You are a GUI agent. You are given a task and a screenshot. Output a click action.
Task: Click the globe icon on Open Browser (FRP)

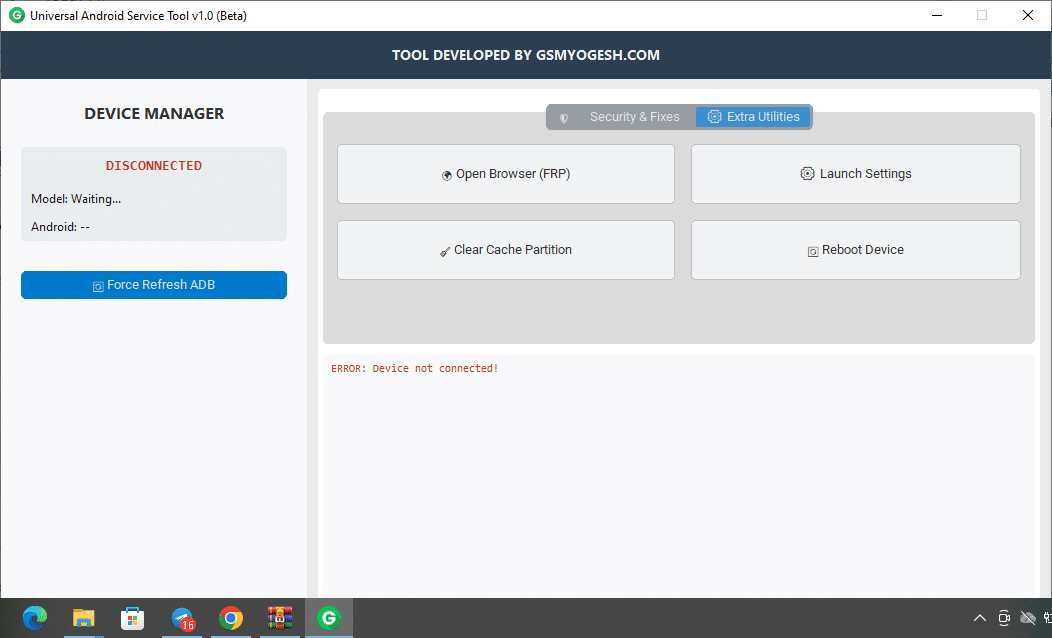pos(447,174)
